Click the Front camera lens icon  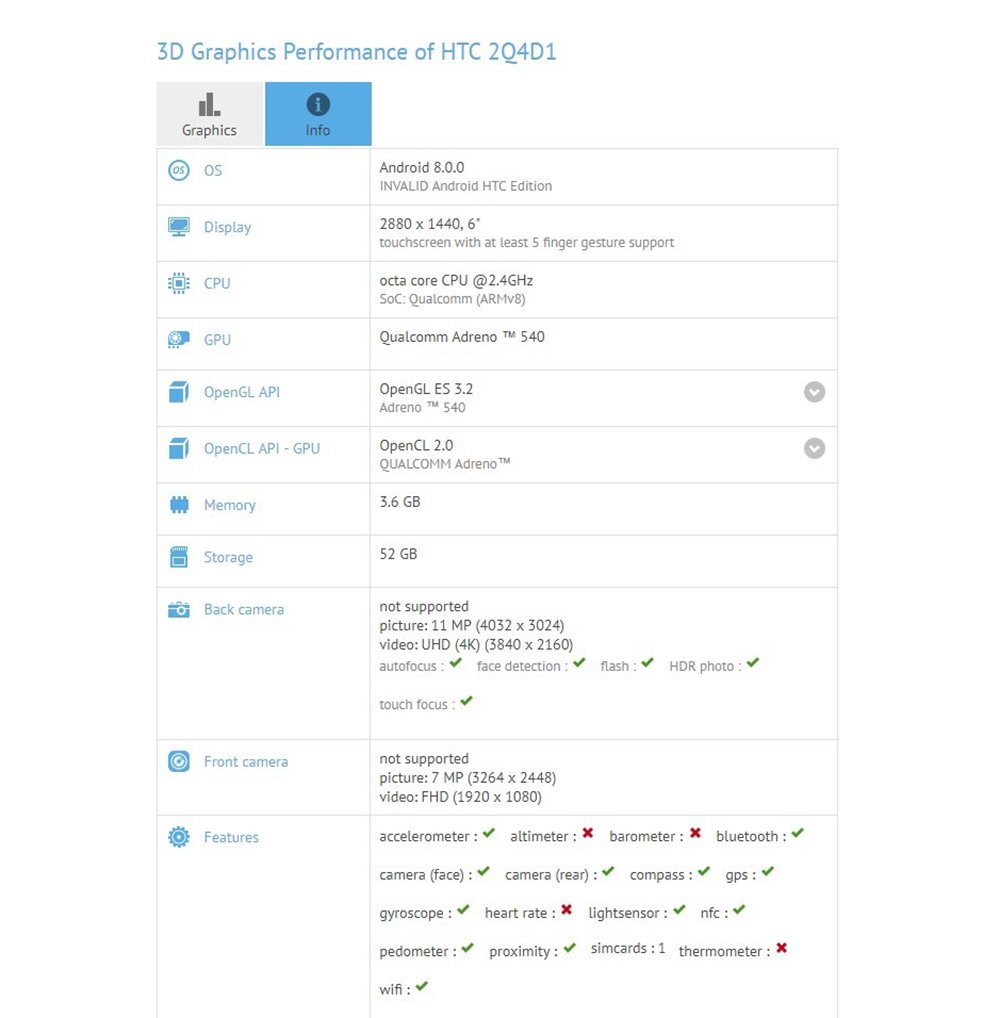(x=179, y=762)
